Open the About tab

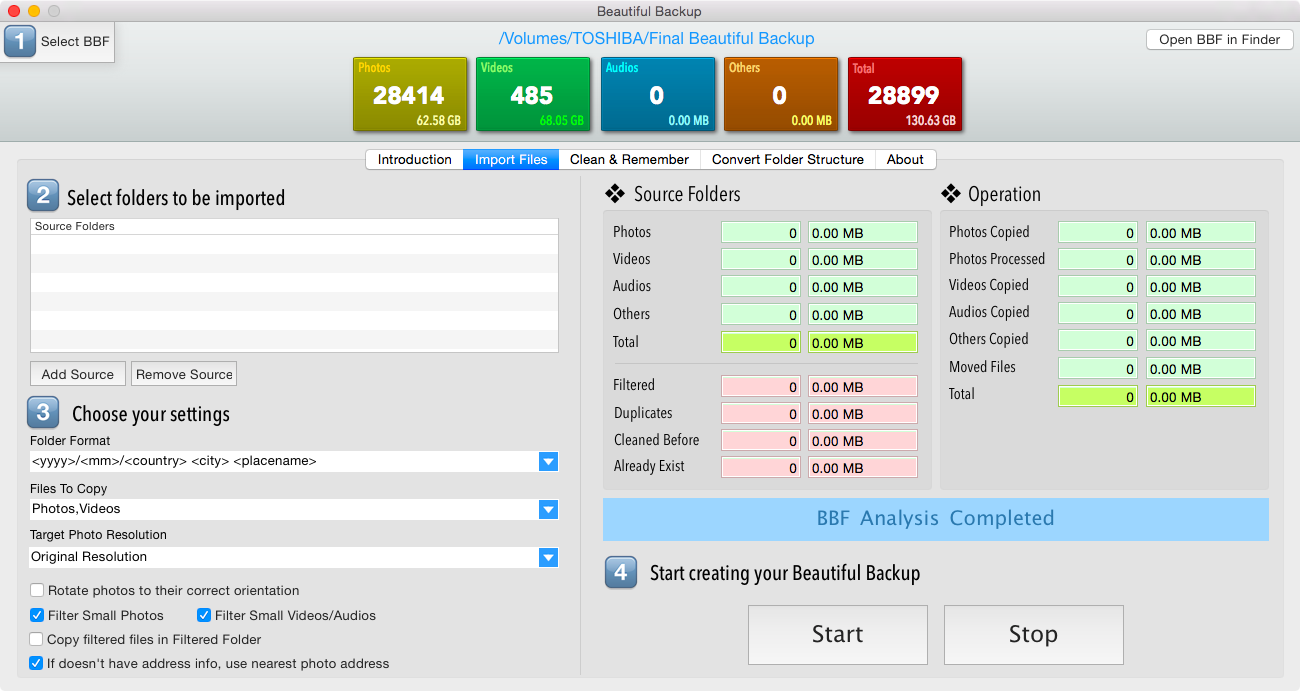click(x=905, y=159)
